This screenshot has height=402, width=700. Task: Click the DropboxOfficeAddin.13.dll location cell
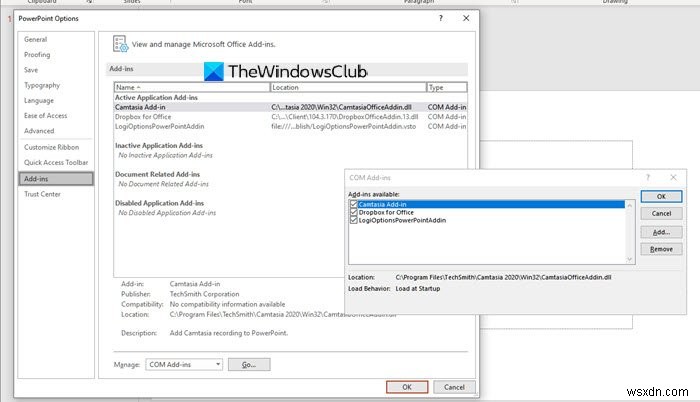[x=344, y=117]
